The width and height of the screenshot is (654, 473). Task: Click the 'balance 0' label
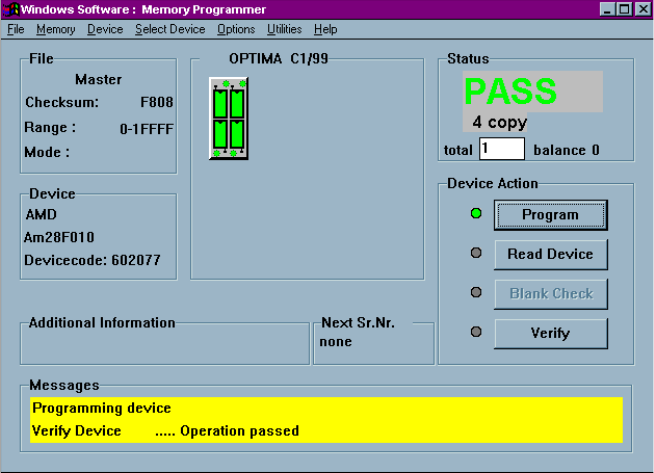[566, 150]
